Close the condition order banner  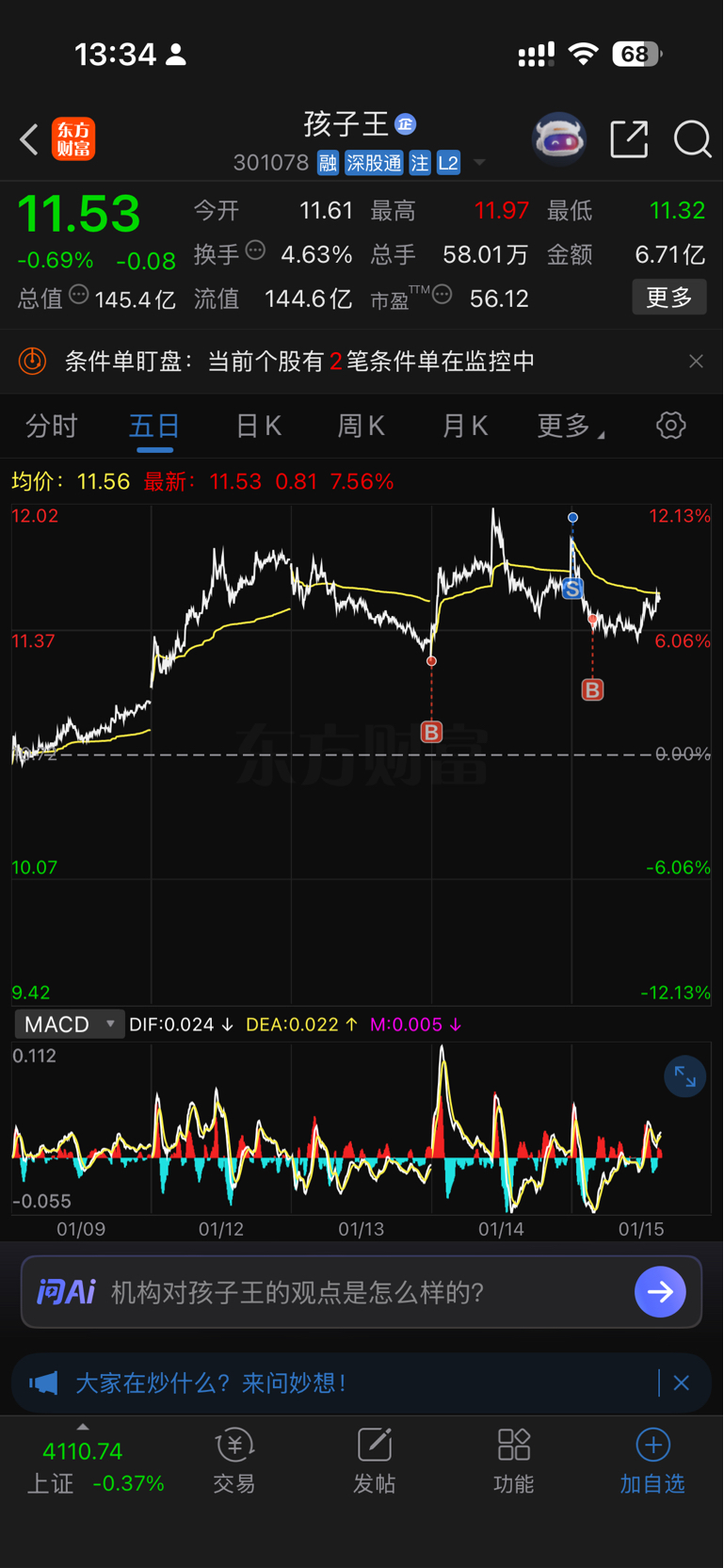click(x=696, y=361)
